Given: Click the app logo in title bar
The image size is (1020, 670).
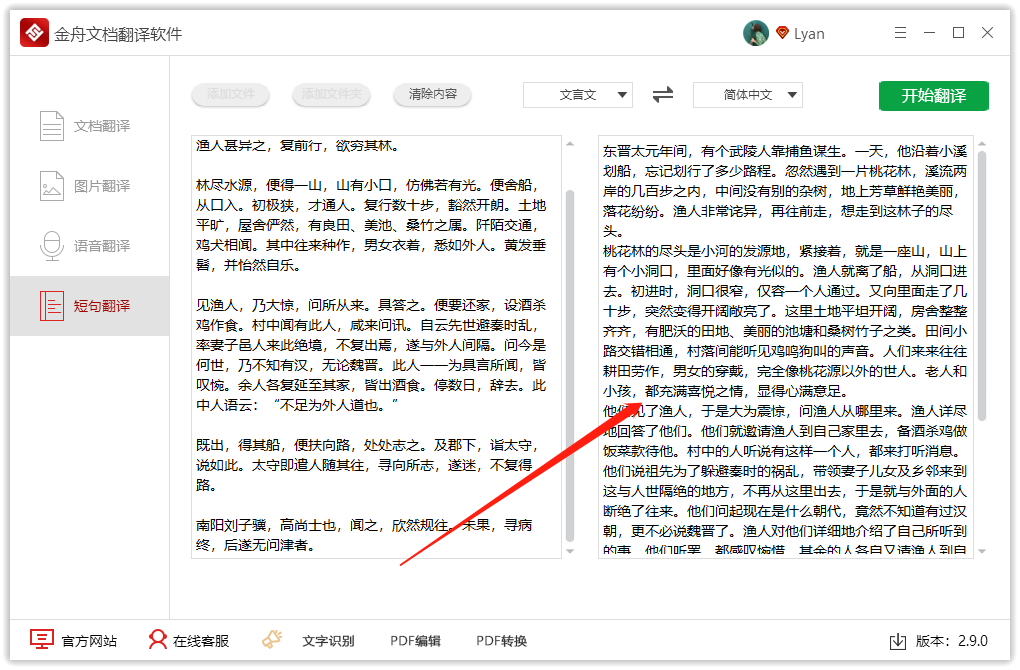Looking at the screenshot, I should 33,32.
